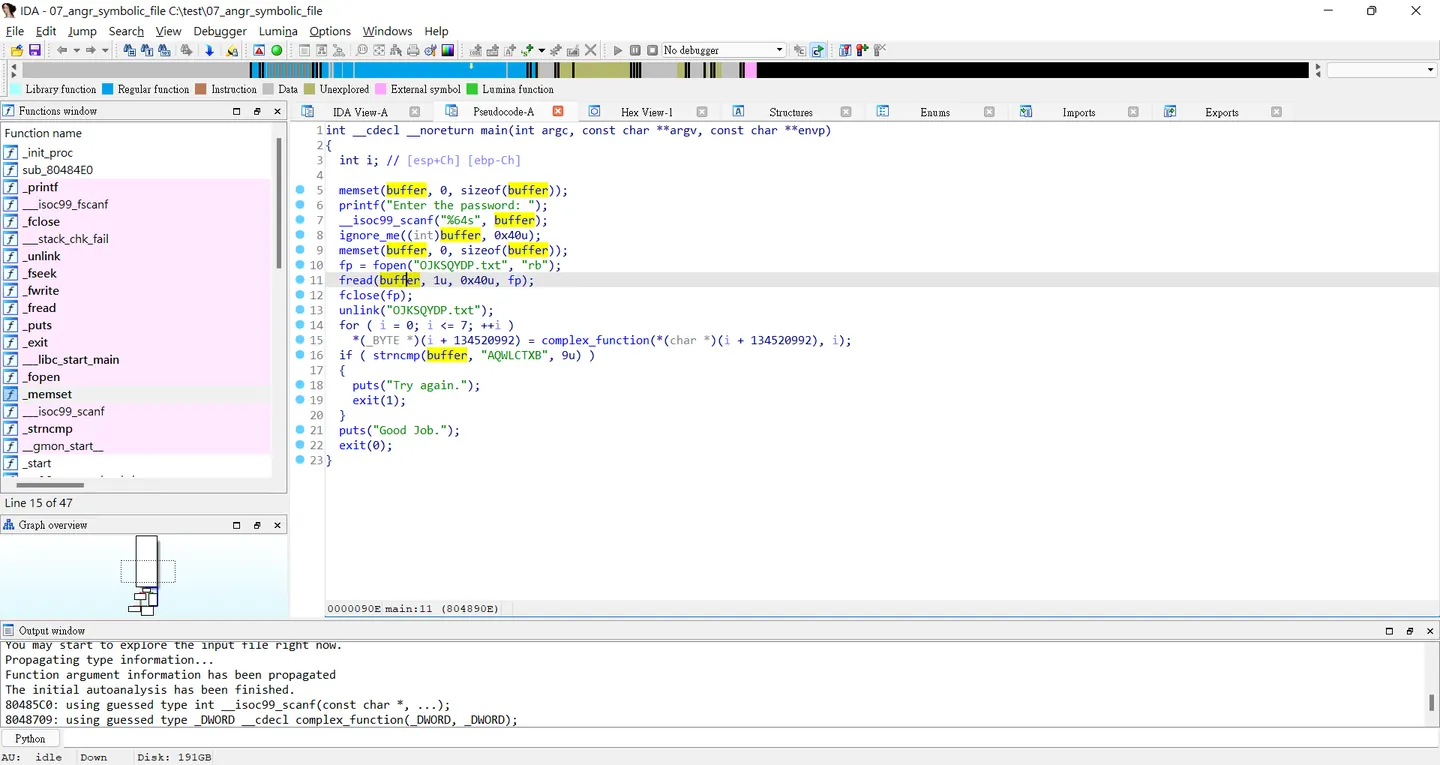
Task: Click the Jump back arrow icon
Action: (62, 50)
